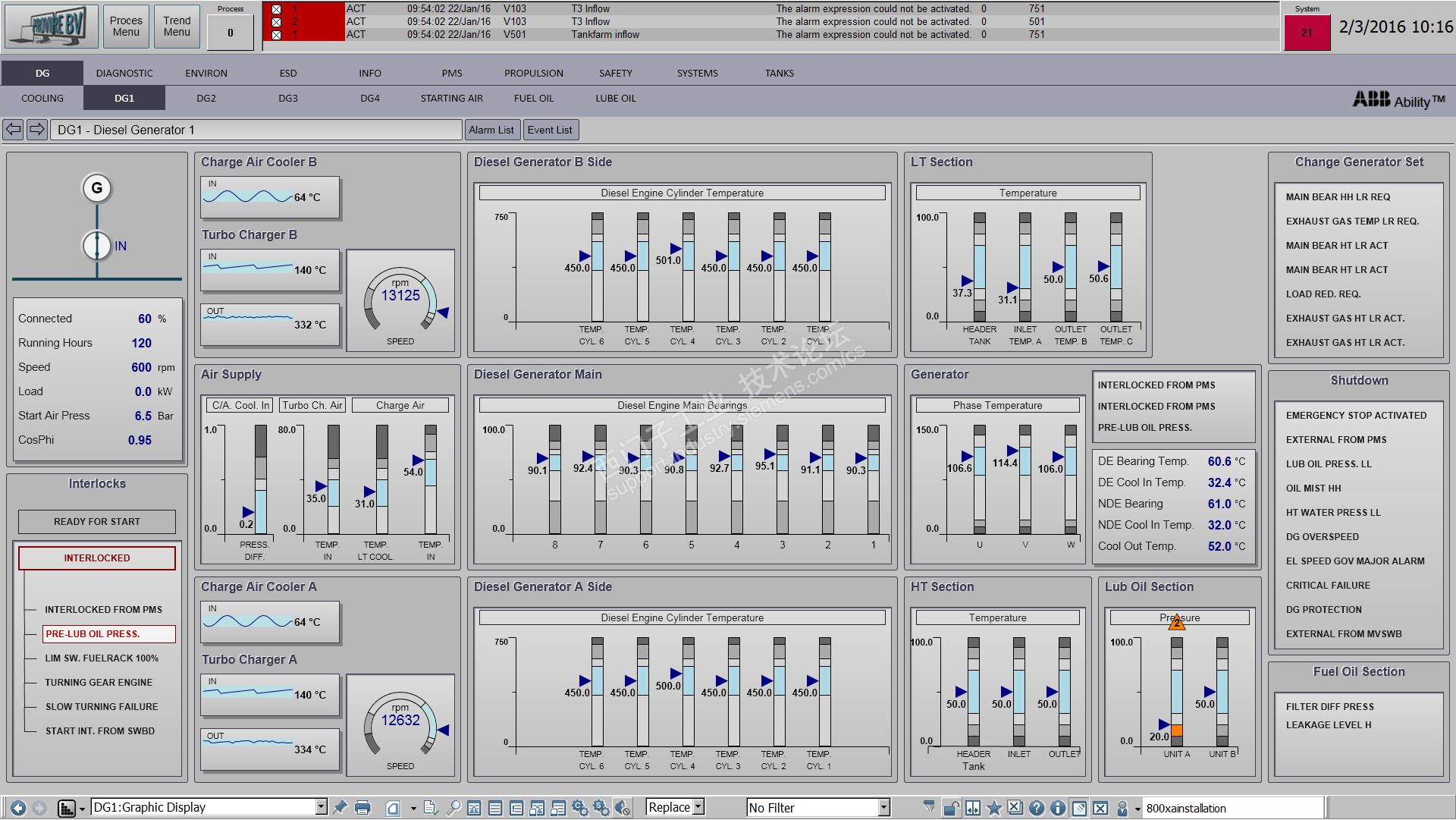Click the Trend Menu button
The image size is (1456, 820).
177,27
